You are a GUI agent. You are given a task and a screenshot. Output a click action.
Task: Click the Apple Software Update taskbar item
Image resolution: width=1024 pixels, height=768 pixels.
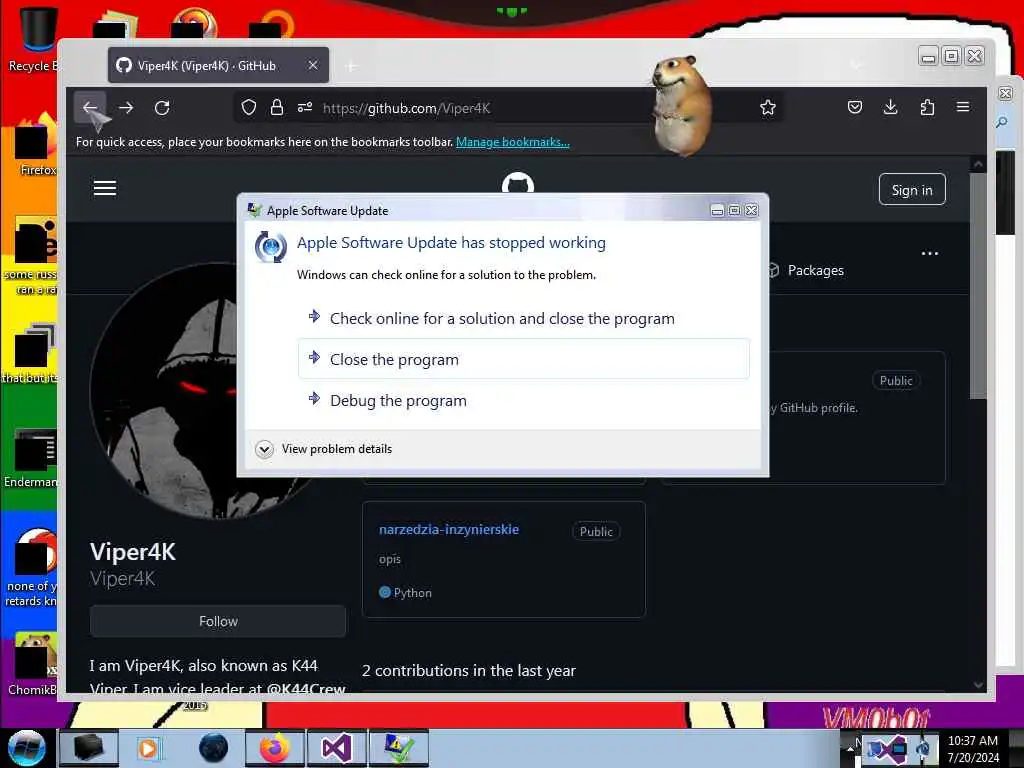pos(398,748)
